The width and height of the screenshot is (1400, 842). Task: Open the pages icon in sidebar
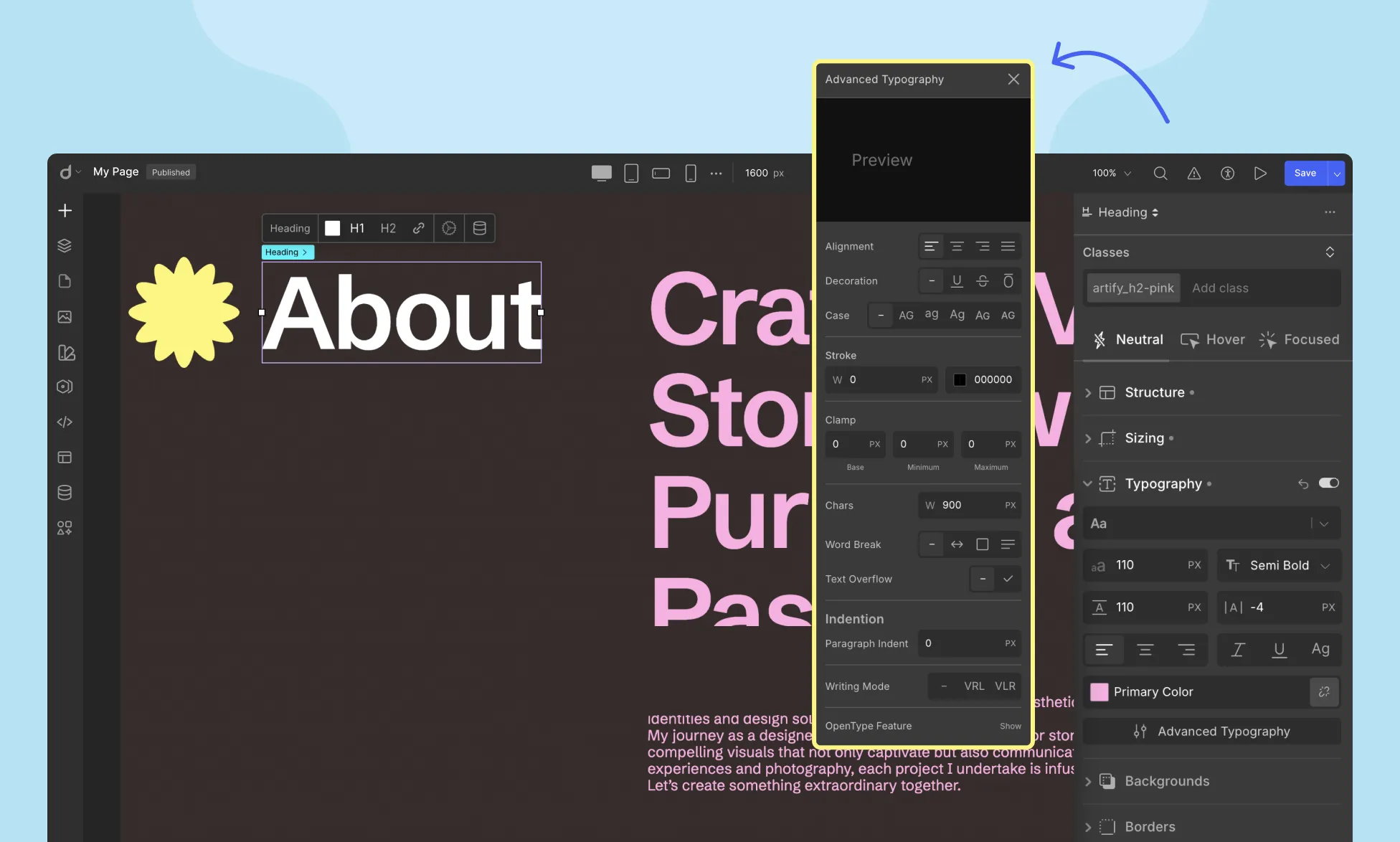[65, 280]
